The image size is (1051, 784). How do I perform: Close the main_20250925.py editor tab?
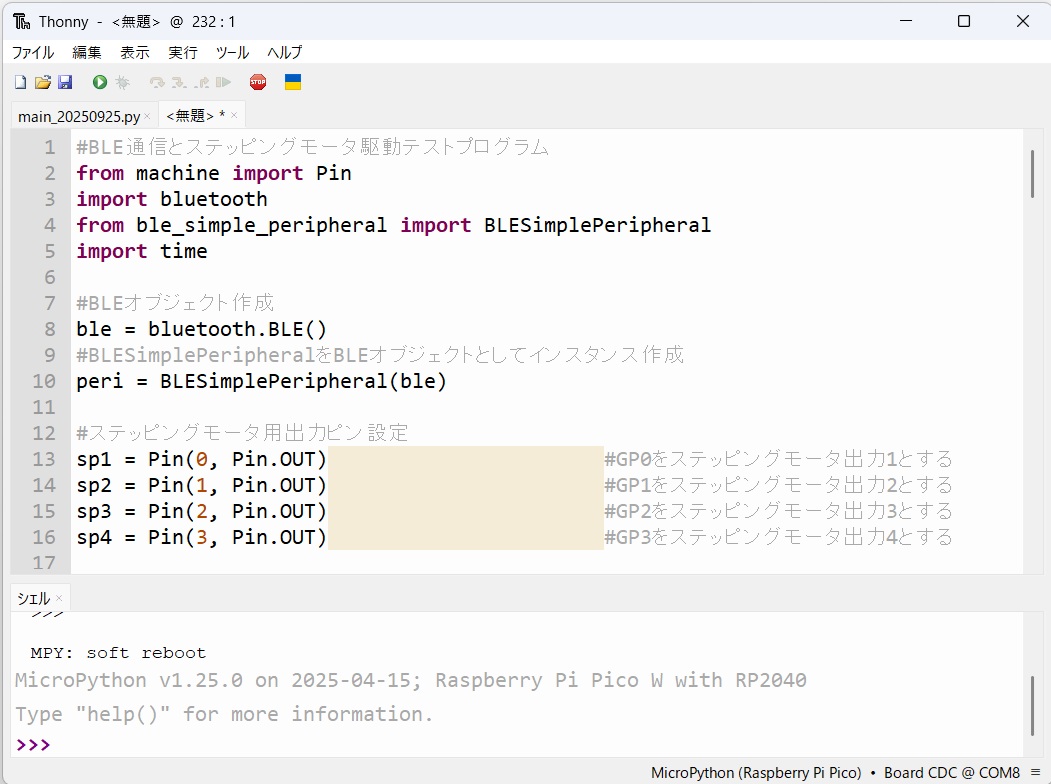(147, 116)
